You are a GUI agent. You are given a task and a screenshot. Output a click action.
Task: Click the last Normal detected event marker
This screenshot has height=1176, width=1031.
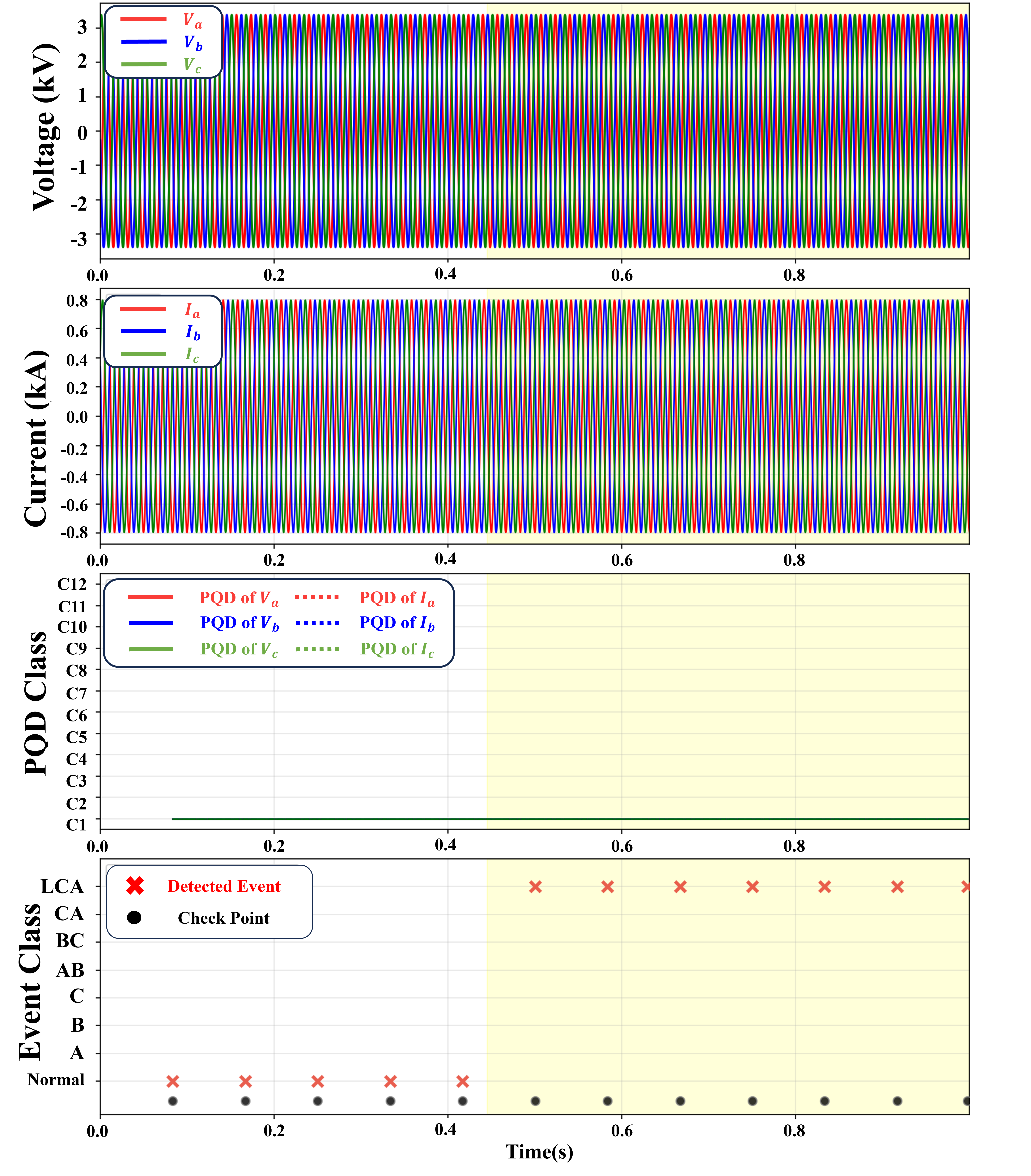463,1082
